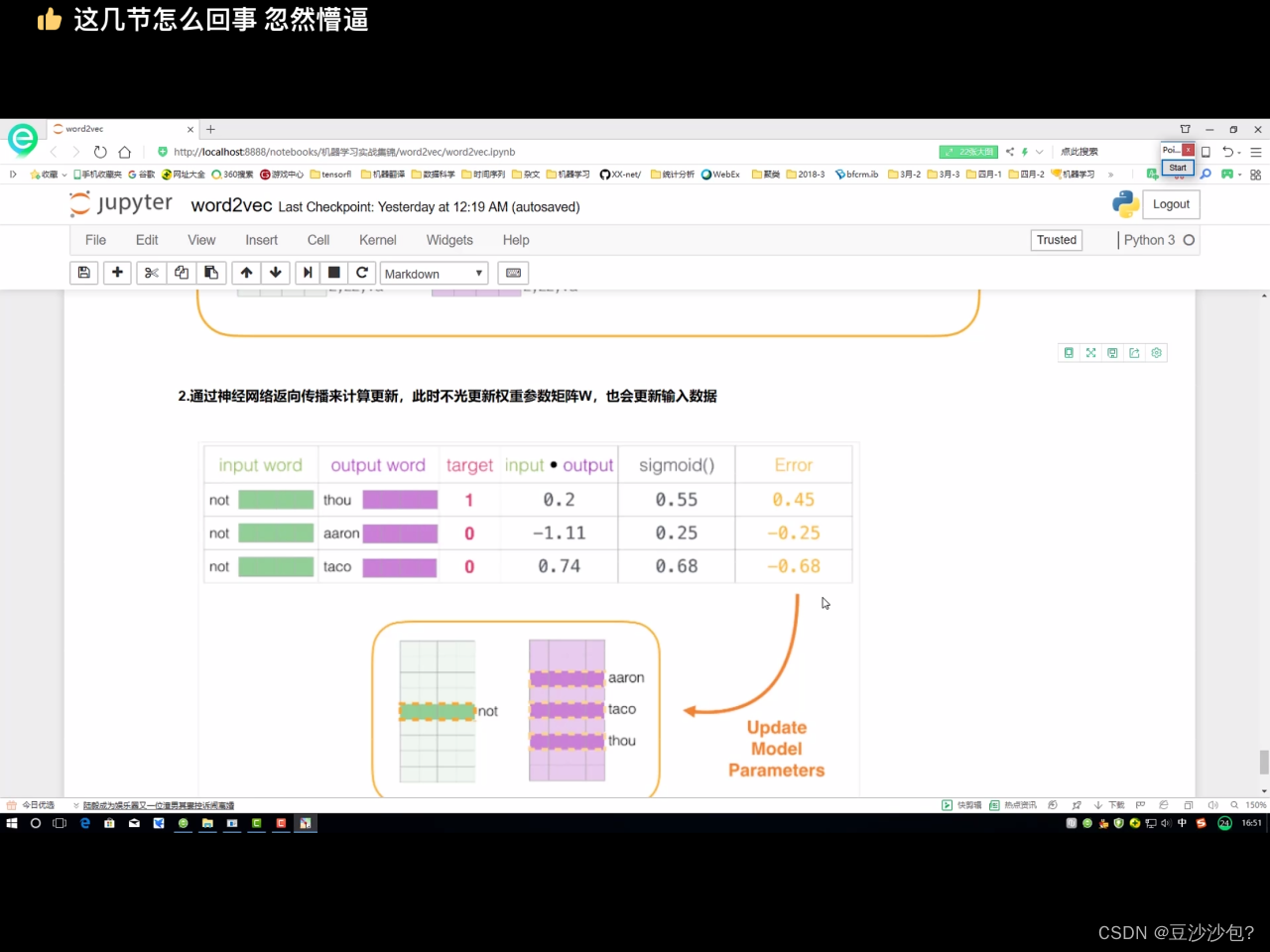
Task: Insert a new cell below with plus icon
Action: pos(117,273)
